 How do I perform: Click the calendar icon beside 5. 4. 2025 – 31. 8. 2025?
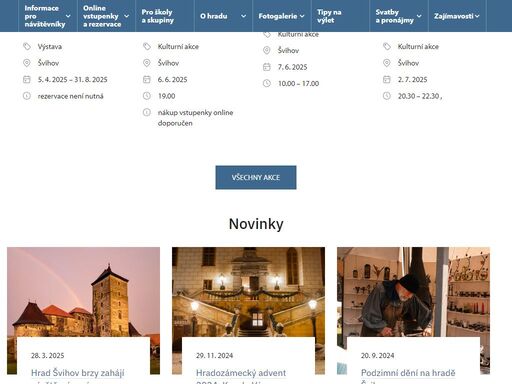[x=27, y=79]
